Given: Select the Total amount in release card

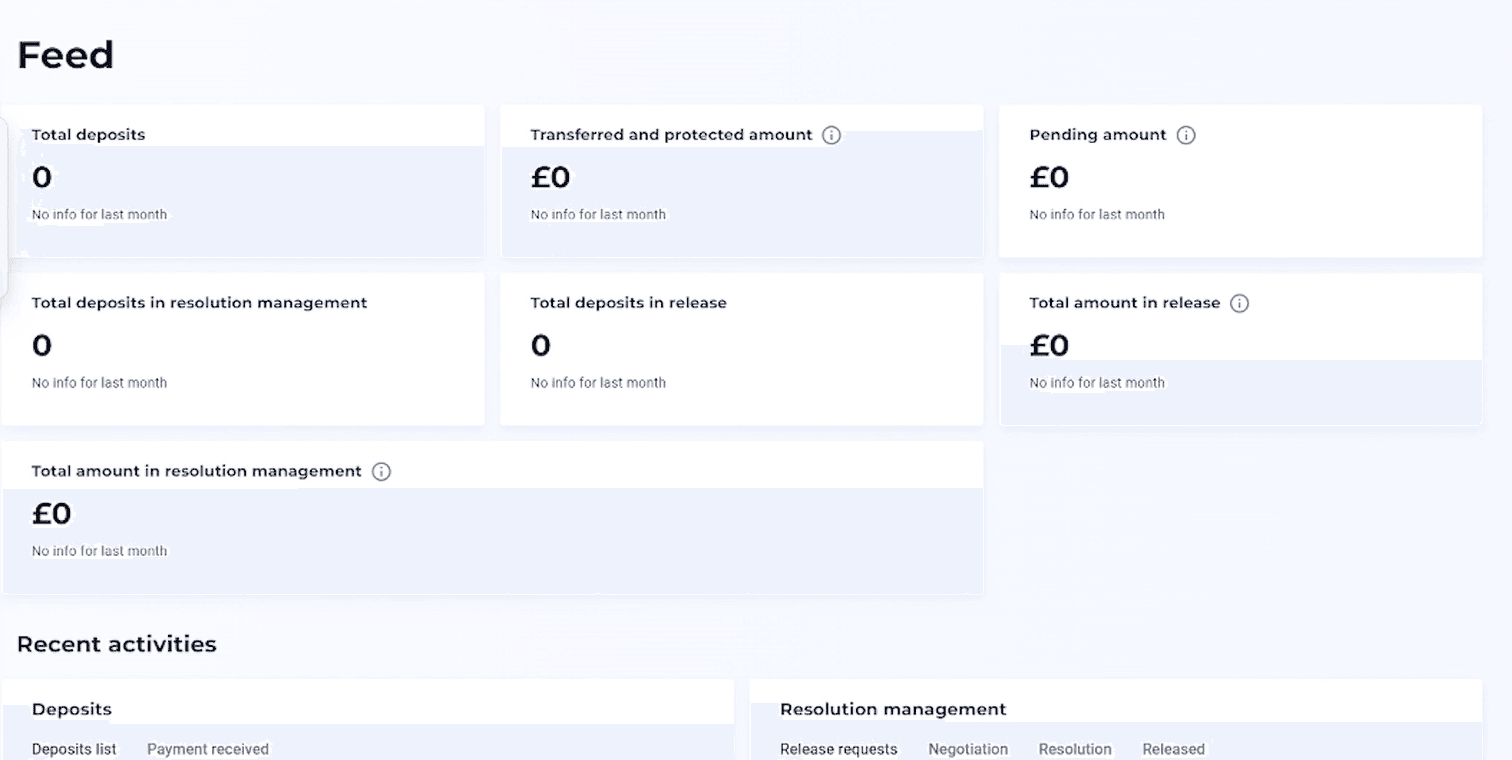Looking at the screenshot, I should tap(1240, 349).
